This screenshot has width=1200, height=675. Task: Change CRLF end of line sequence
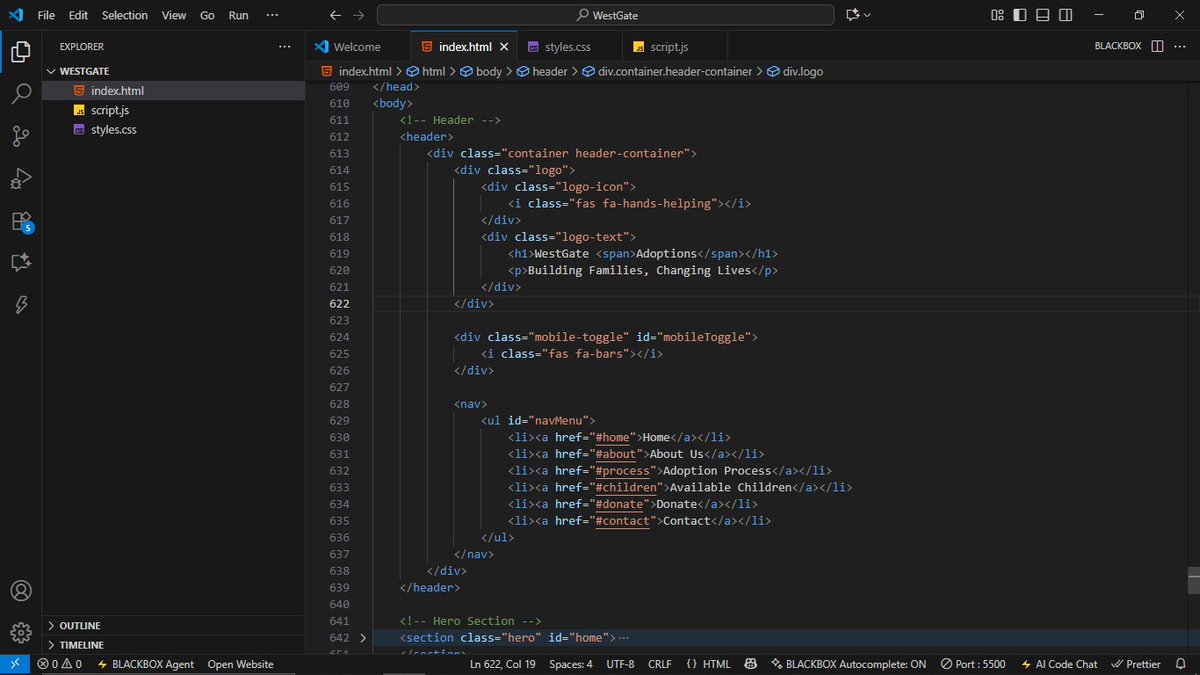pyautogui.click(x=660, y=664)
